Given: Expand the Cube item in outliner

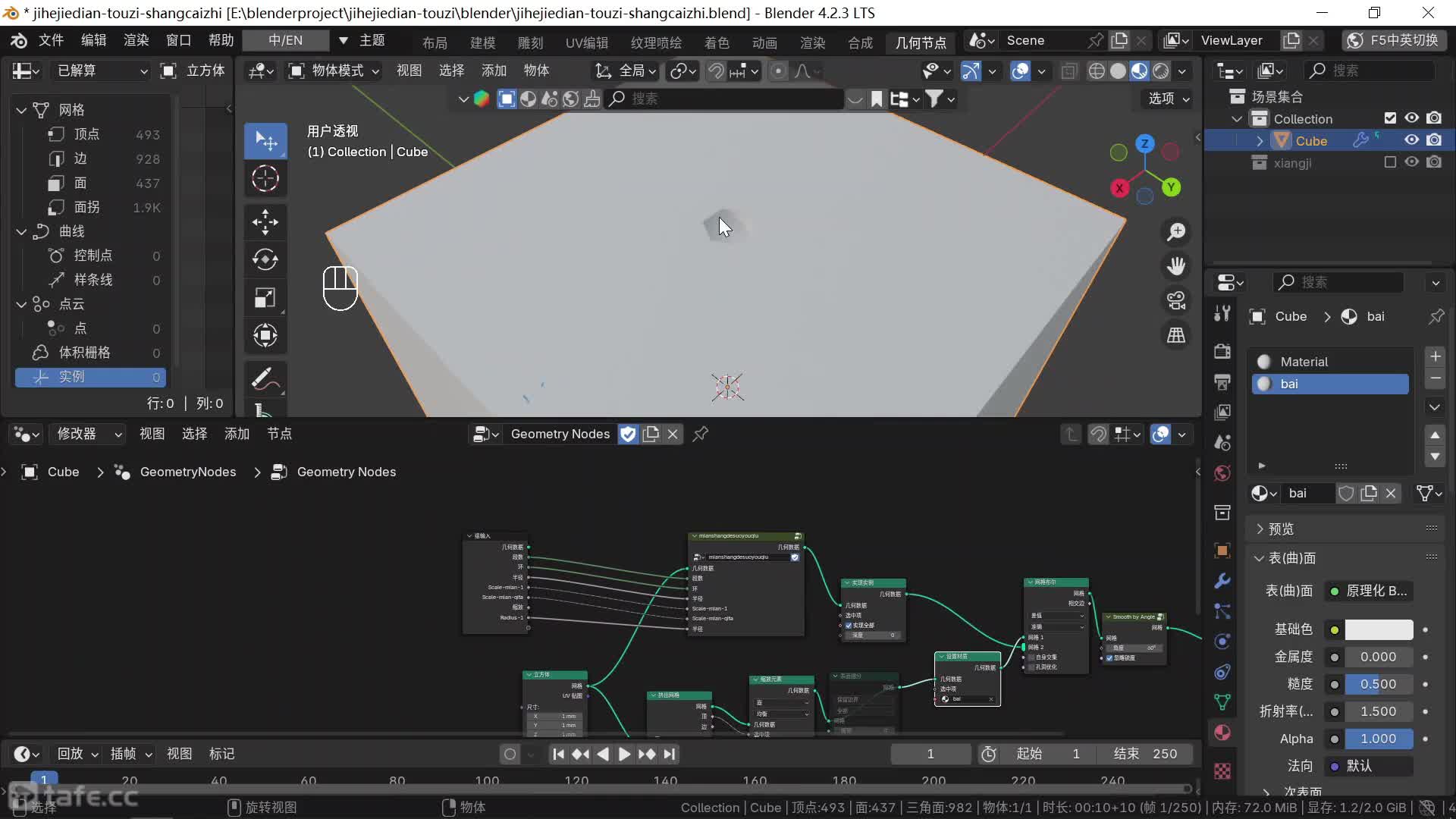Looking at the screenshot, I should coord(1260,141).
